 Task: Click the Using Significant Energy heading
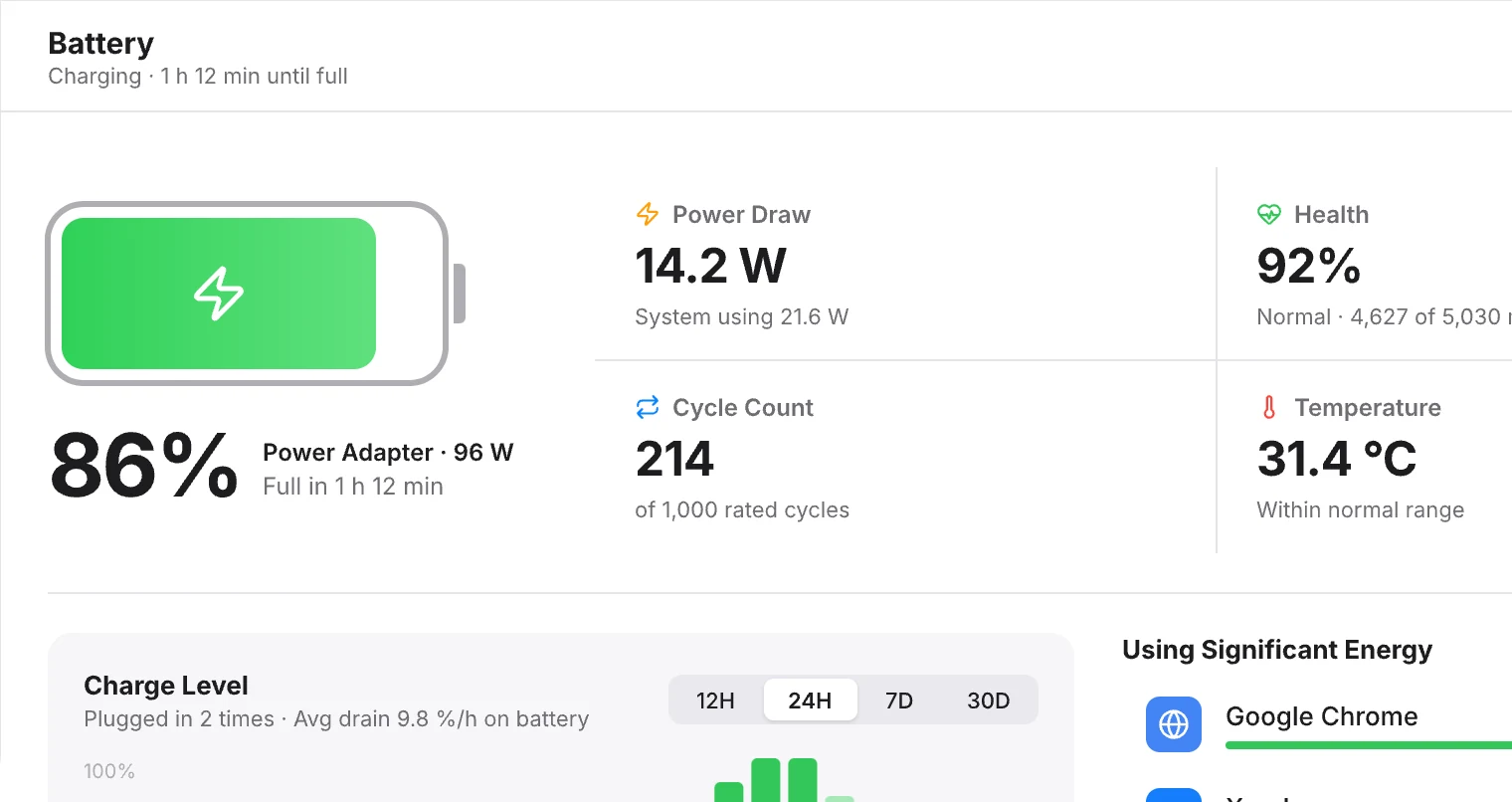tap(1277, 650)
